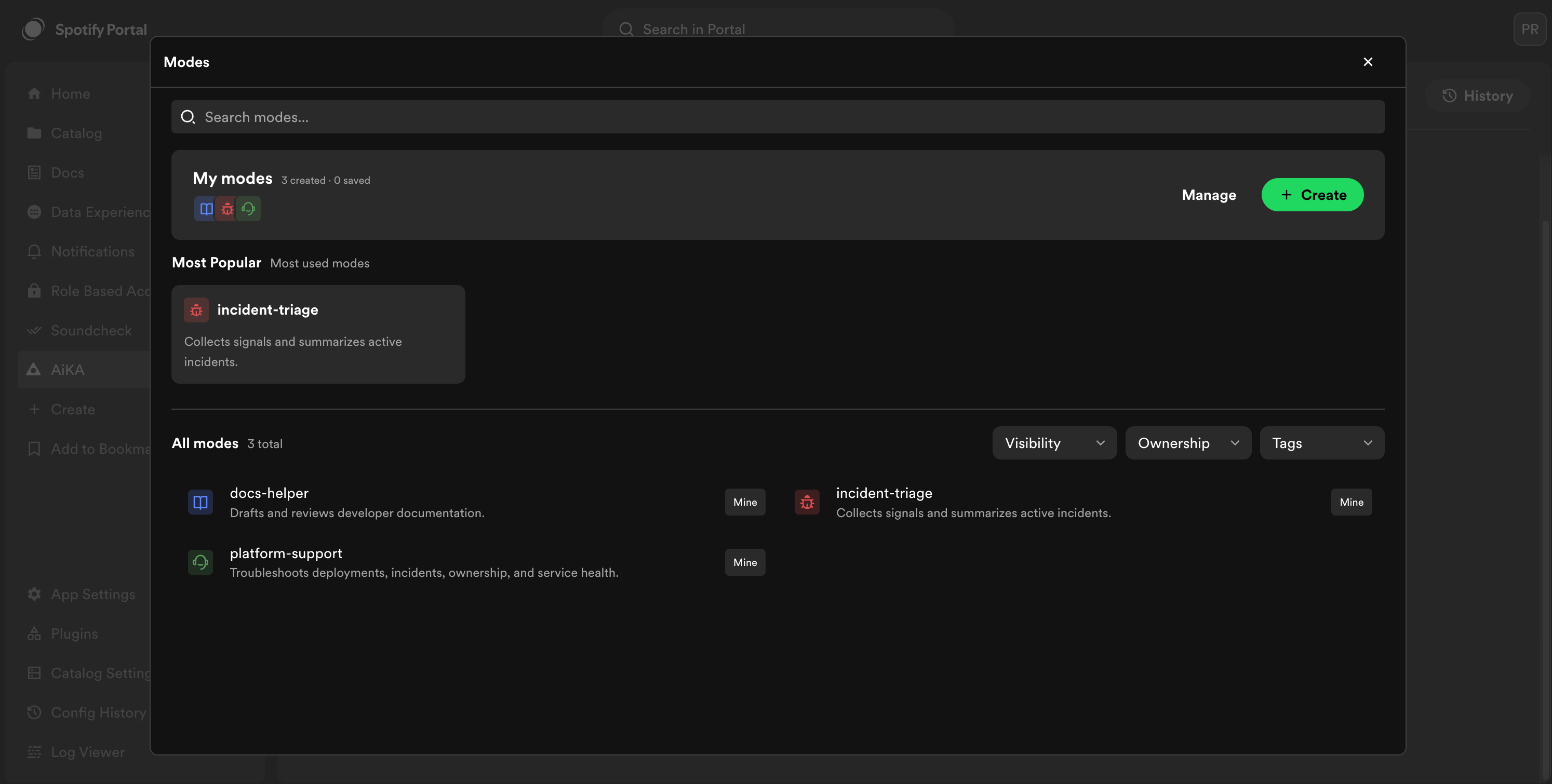This screenshot has width=1552, height=784.
Task: Click the Add to Bookmarks icon
Action: point(34,449)
